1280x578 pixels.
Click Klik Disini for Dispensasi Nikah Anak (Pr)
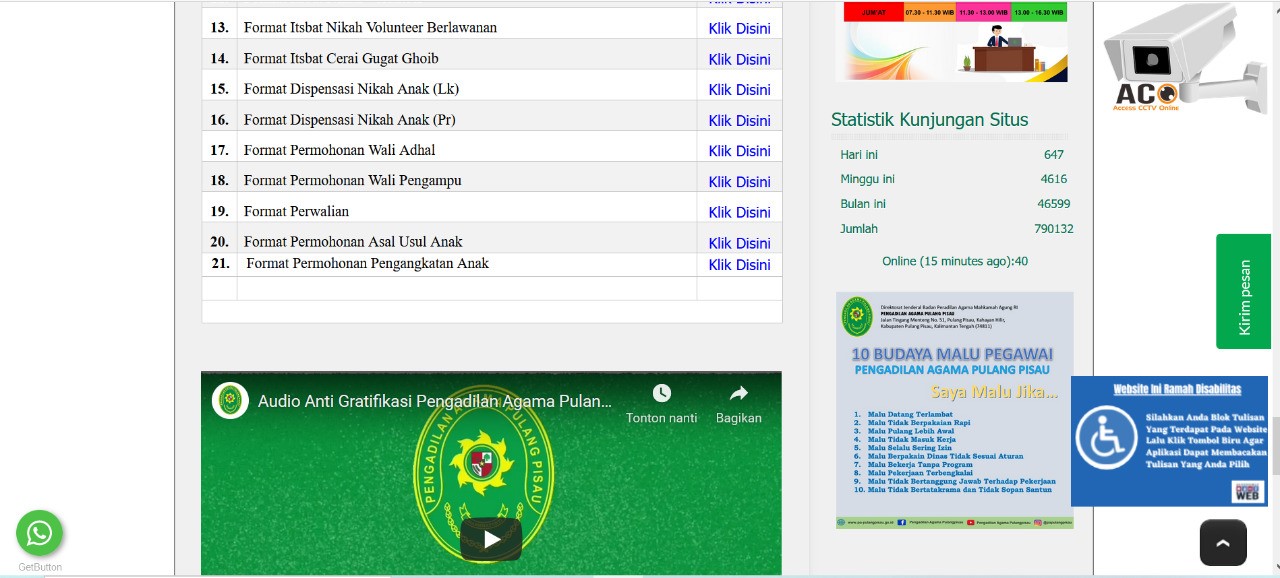pyautogui.click(x=739, y=120)
